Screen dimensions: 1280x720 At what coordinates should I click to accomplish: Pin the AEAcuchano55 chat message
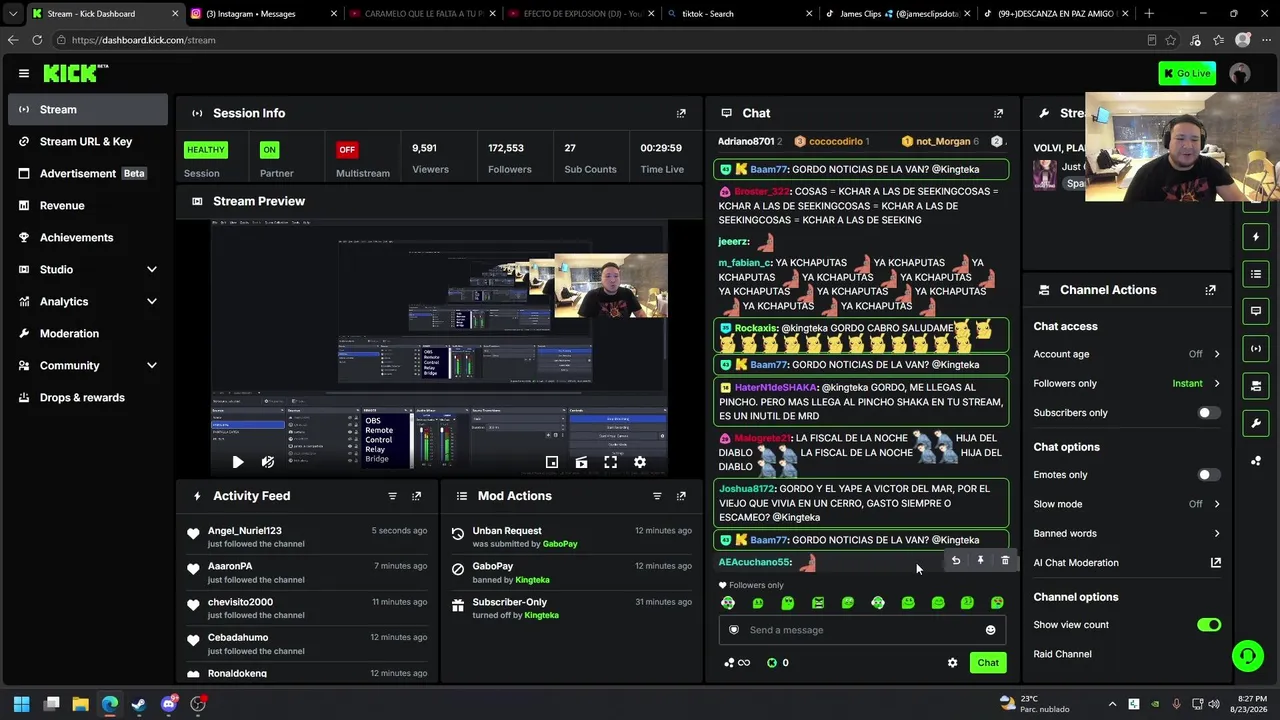(980, 561)
